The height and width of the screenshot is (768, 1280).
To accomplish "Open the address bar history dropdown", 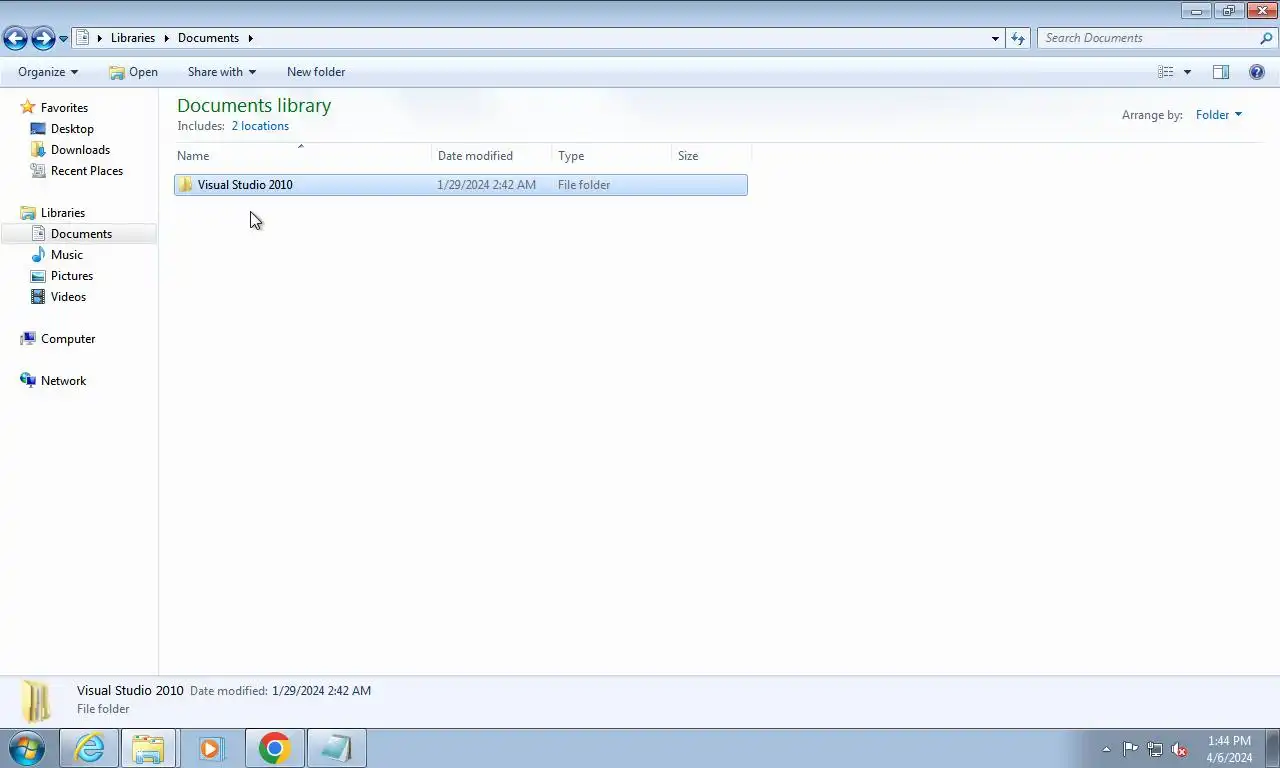I will coord(995,38).
